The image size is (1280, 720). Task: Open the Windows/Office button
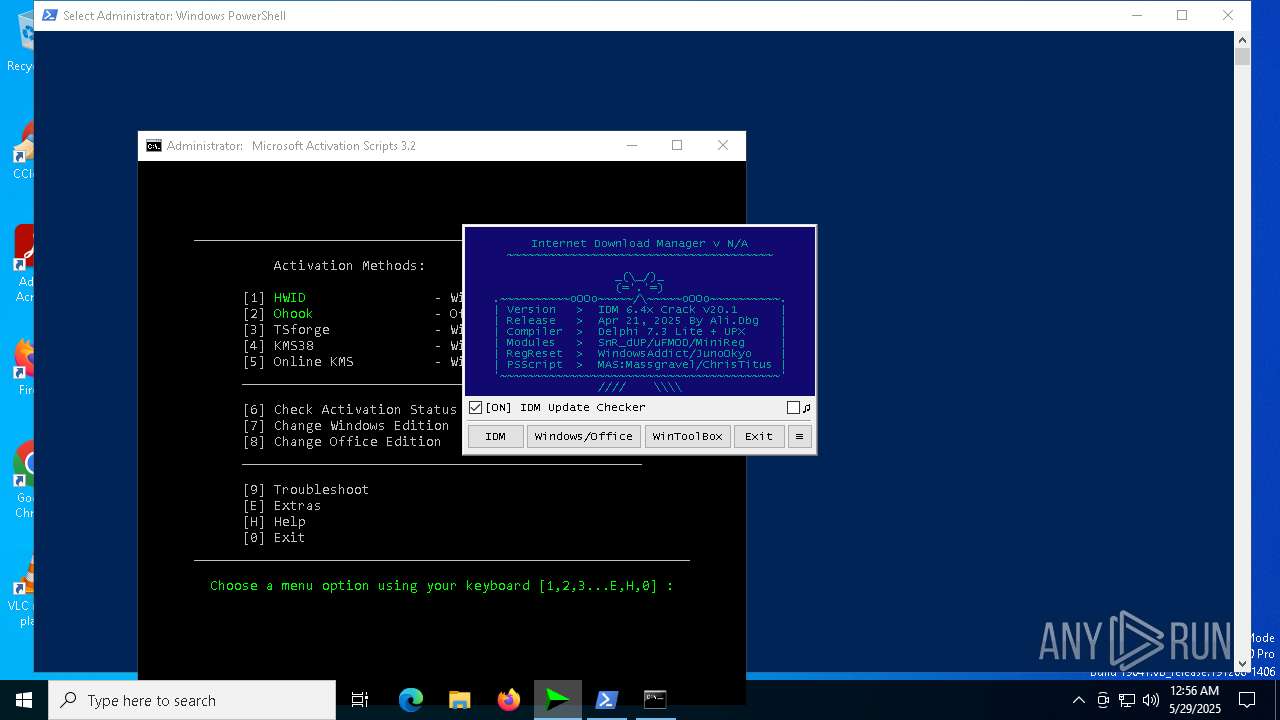(584, 436)
